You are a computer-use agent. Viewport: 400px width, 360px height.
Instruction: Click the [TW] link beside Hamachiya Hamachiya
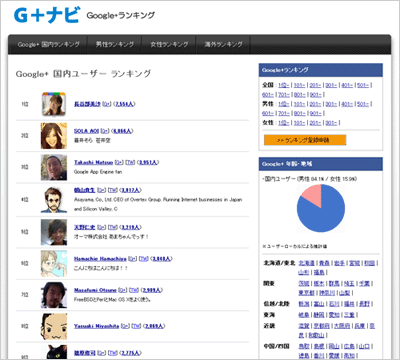pos(144,259)
